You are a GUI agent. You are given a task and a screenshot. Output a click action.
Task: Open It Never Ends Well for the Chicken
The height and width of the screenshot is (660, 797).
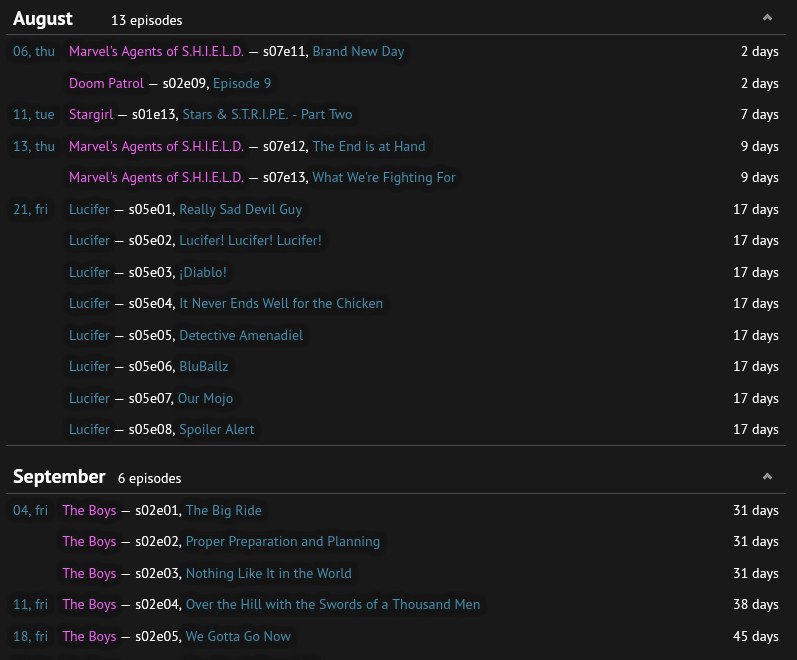click(281, 304)
